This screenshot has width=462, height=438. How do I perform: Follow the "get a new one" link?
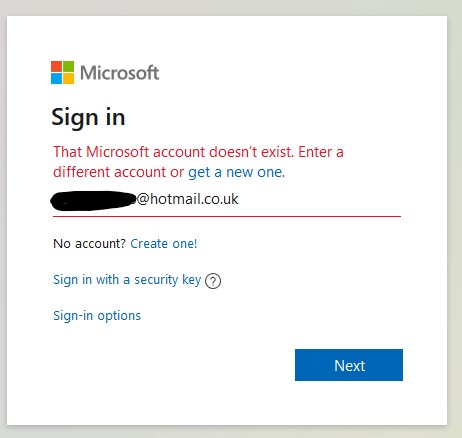click(x=236, y=172)
